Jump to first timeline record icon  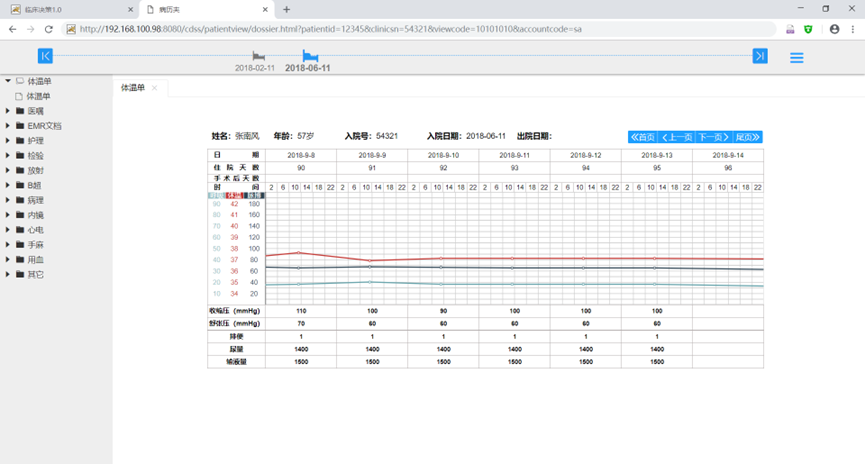tap(45, 56)
